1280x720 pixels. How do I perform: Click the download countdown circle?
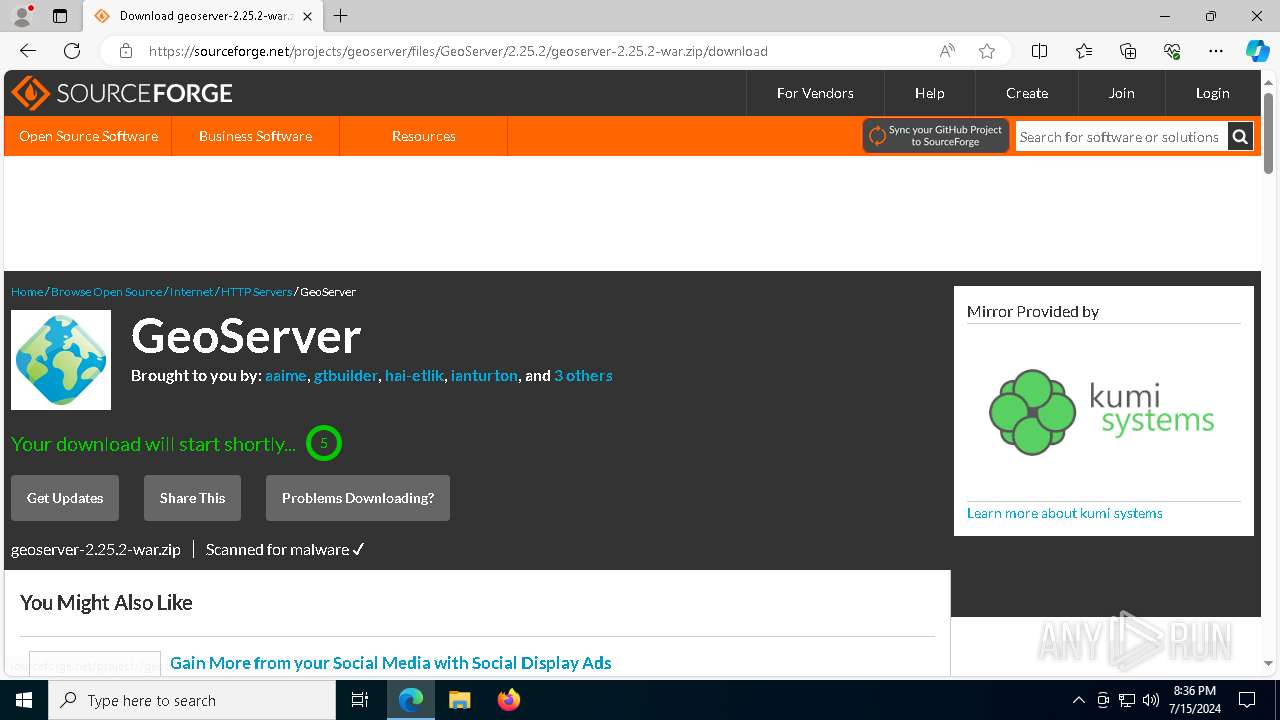pyautogui.click(x=323, y=443)
